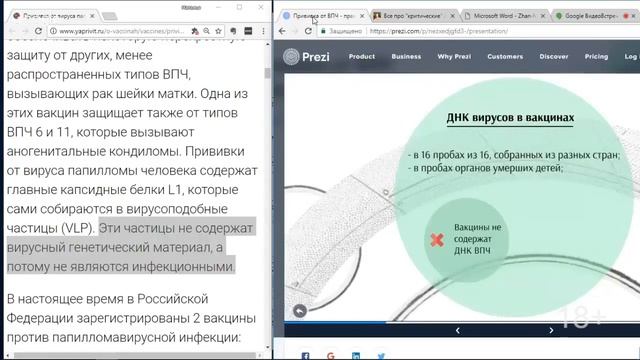Close the Microsoft Word tab
640x360 pixels.
(x=543, y=16)
